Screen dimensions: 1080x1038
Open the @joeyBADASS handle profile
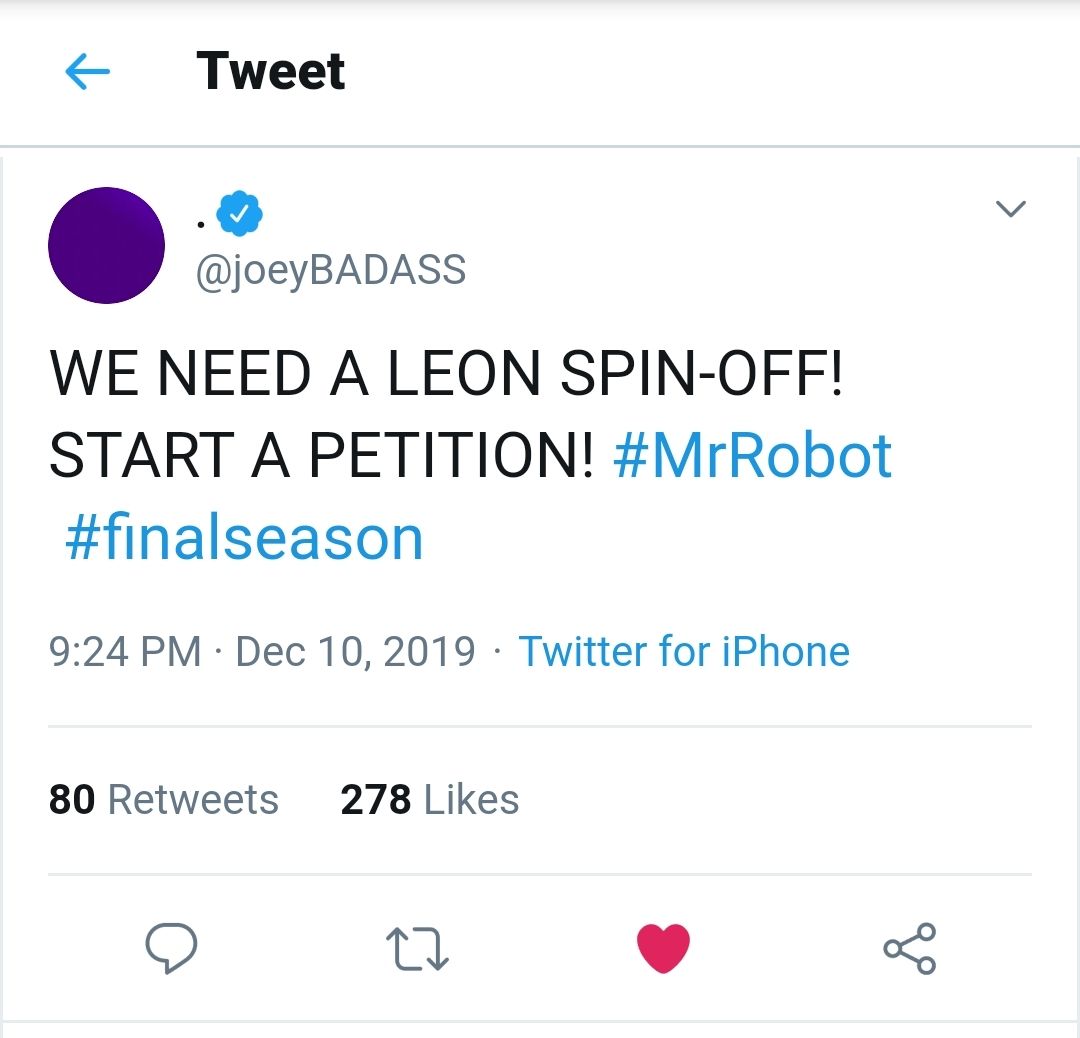click(331, 270)
